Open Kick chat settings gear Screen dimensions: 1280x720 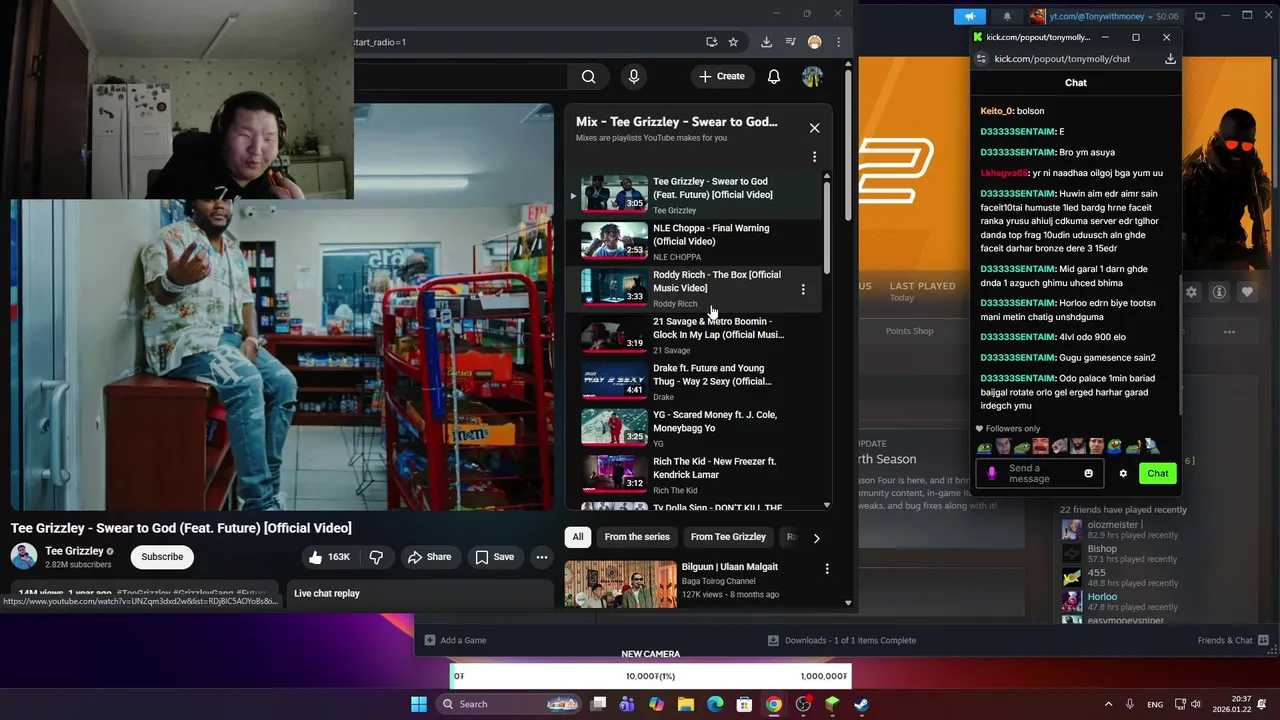tap(1123, 474)
